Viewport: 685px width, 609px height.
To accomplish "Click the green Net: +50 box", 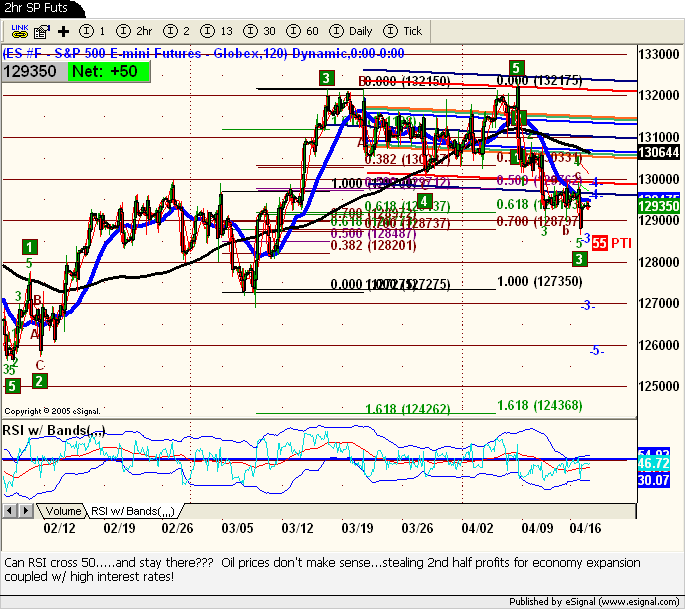I will (109, 72).
